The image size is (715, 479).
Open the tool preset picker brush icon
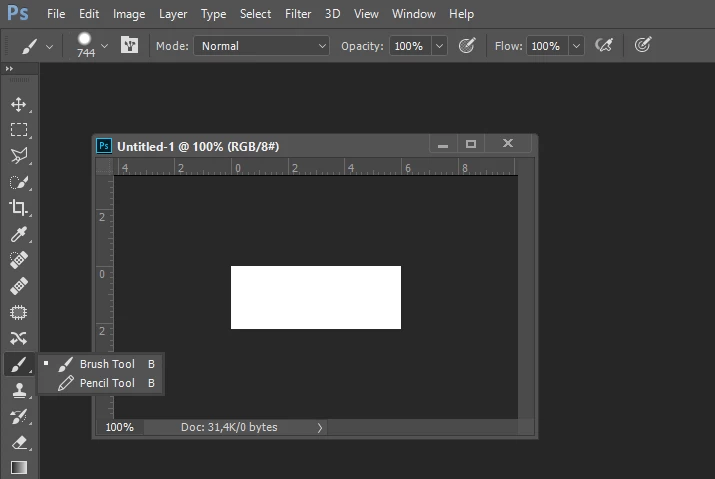pos(30,46)
